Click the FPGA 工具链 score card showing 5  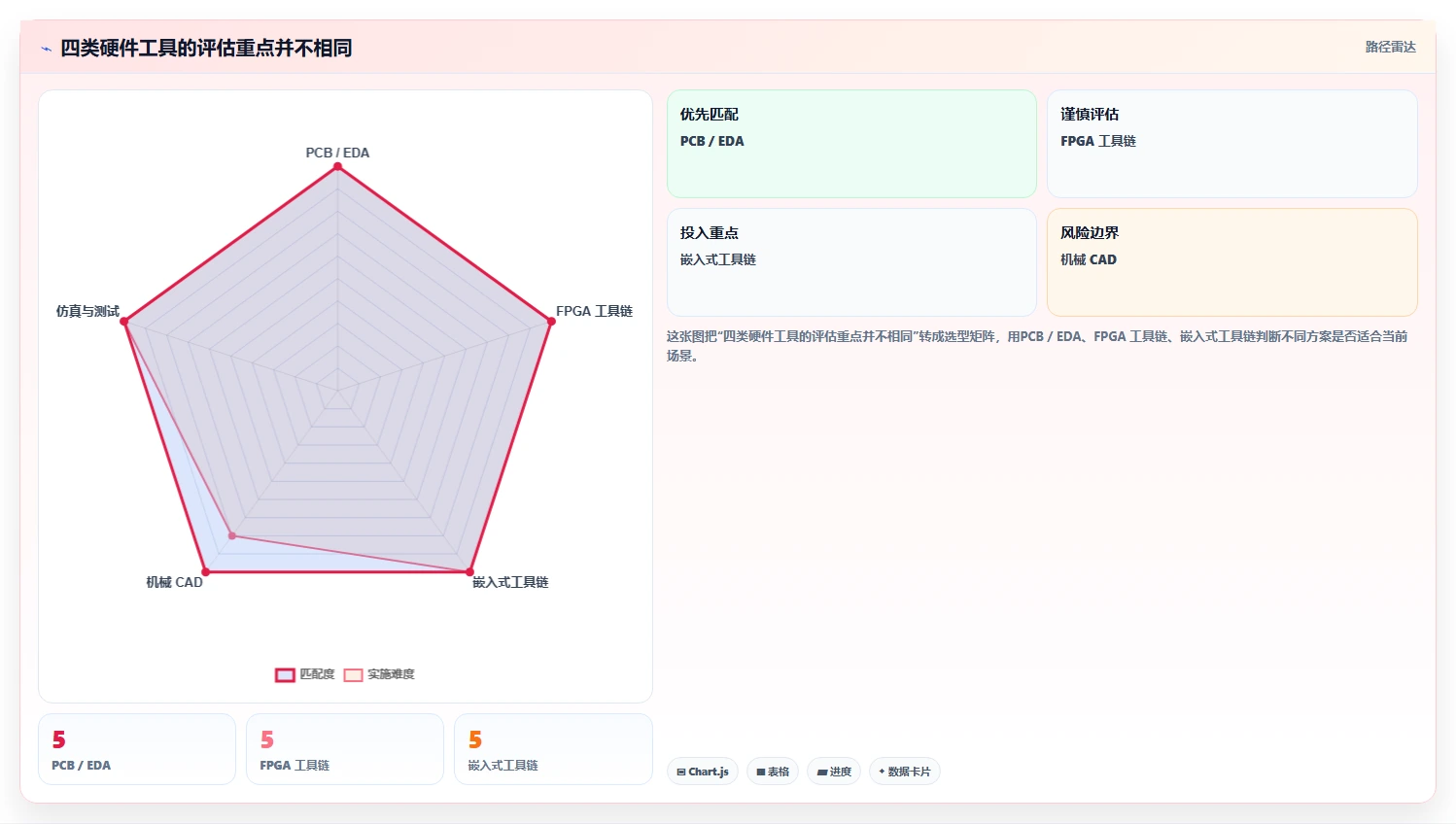pyautogui.click(x=345, y=749)
